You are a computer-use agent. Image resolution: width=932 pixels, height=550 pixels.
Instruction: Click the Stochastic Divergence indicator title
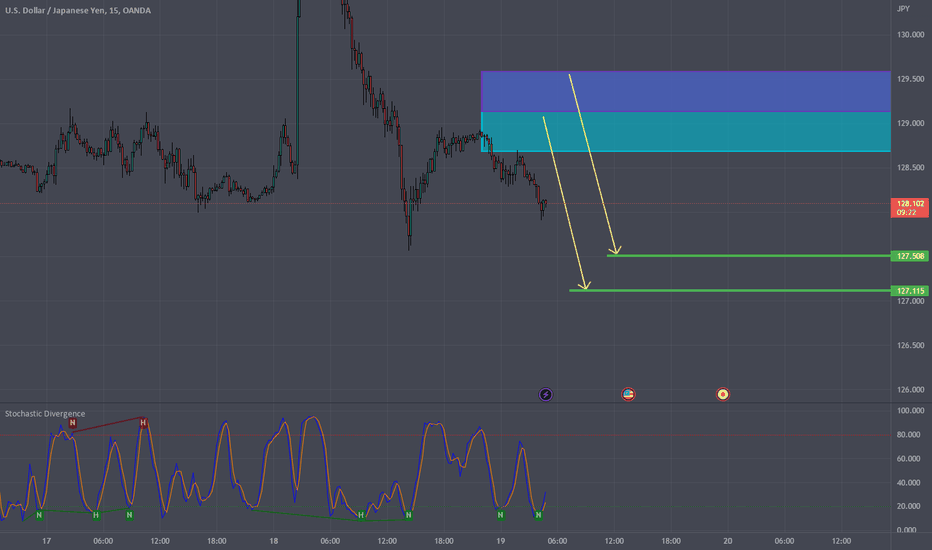pyautogui.click(x=45, y=413)
